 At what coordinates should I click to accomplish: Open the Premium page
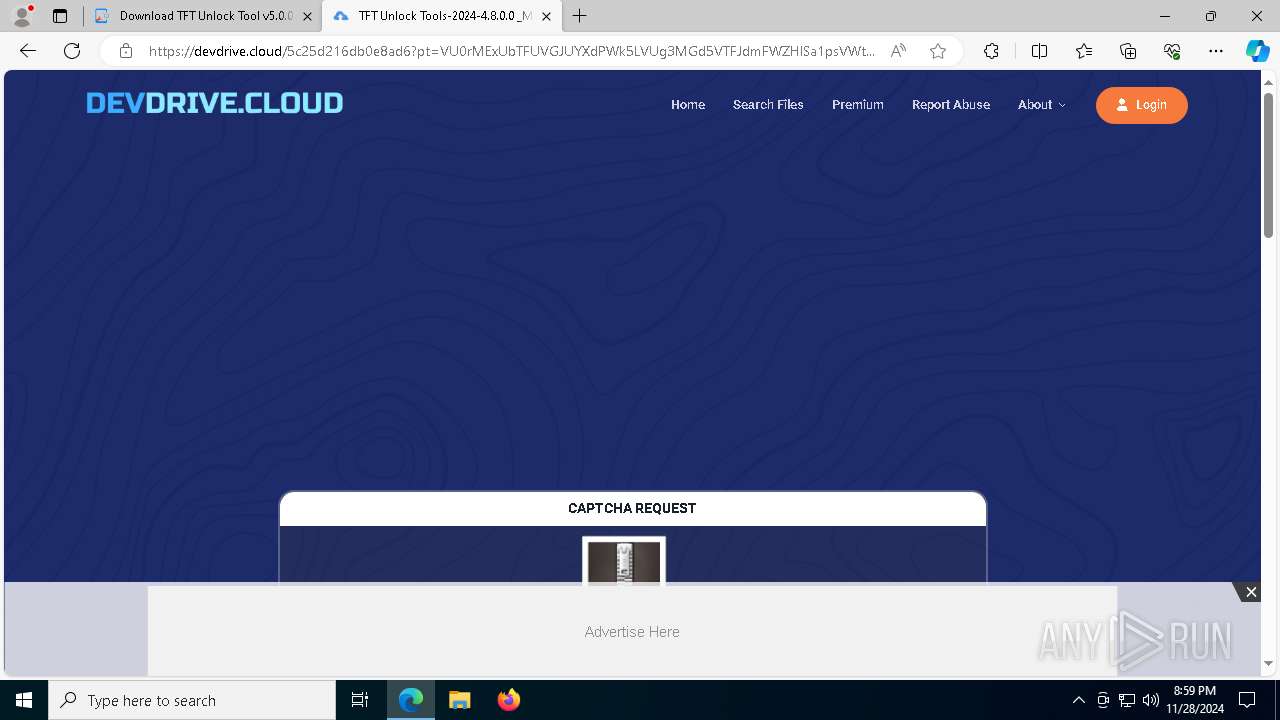coord(858,105)
